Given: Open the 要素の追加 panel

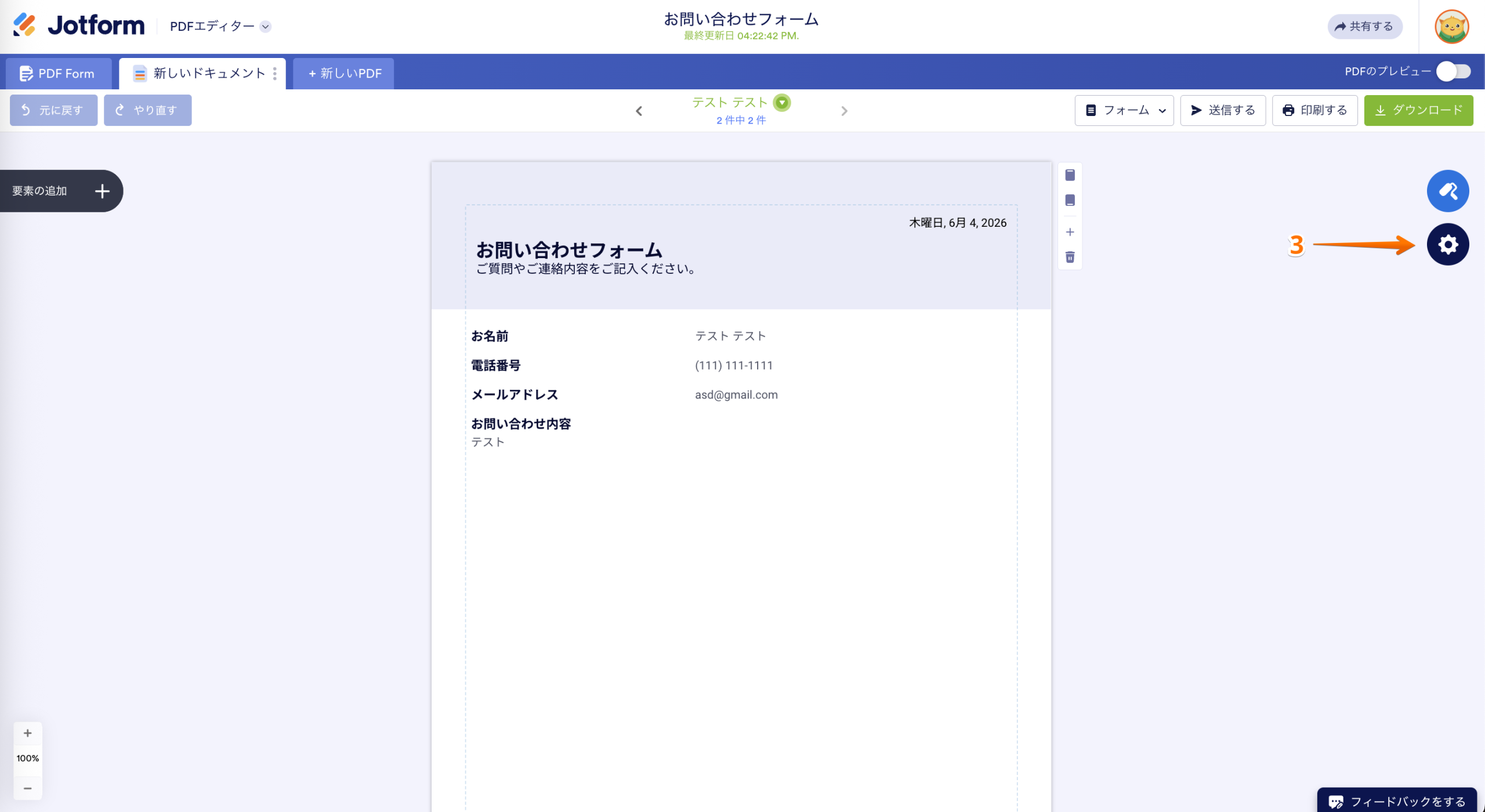Looking at the screenshot, I should click(x=61, y=191).
